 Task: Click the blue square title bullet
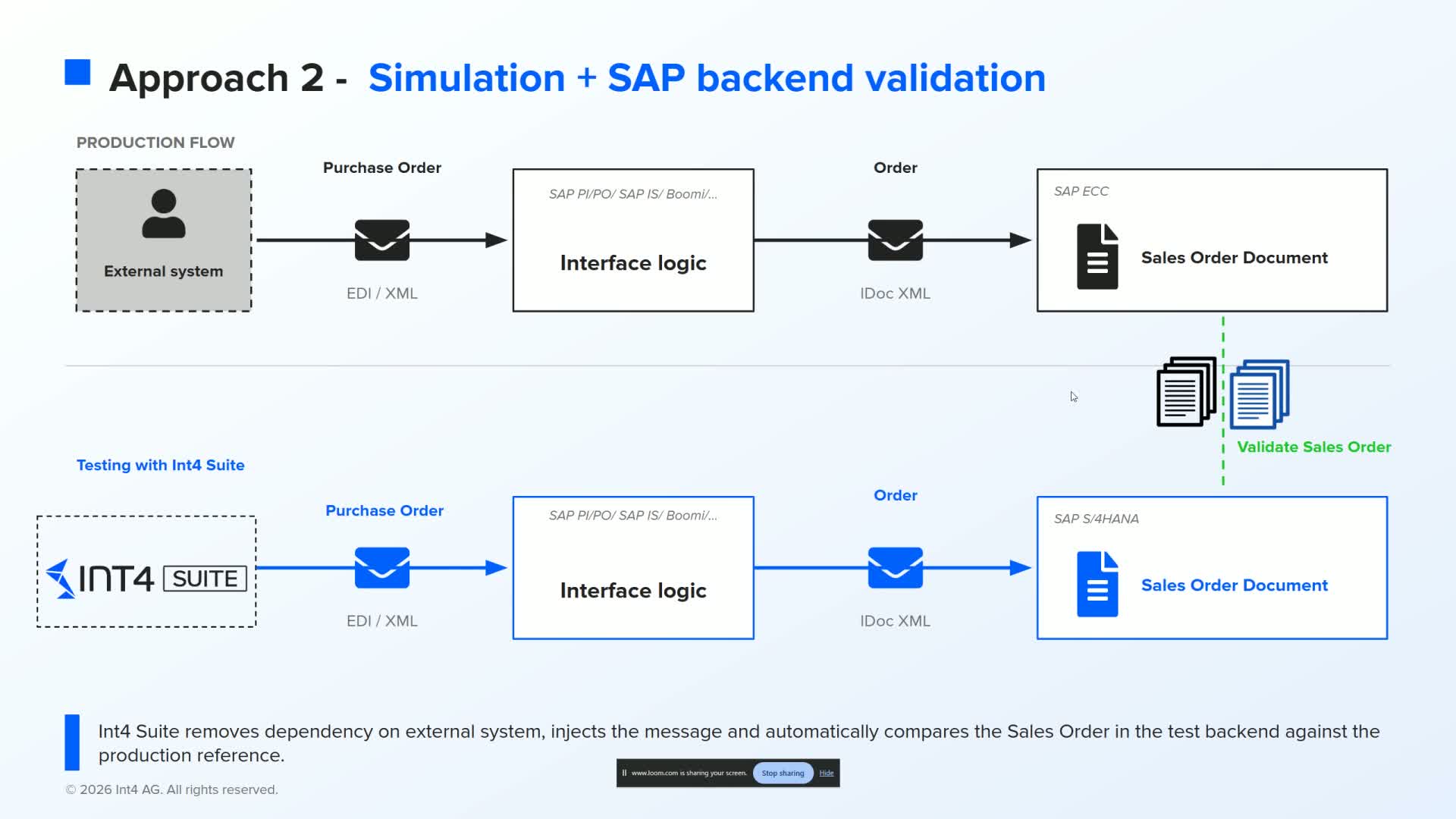pyautogui.click(x=77, y=72)
